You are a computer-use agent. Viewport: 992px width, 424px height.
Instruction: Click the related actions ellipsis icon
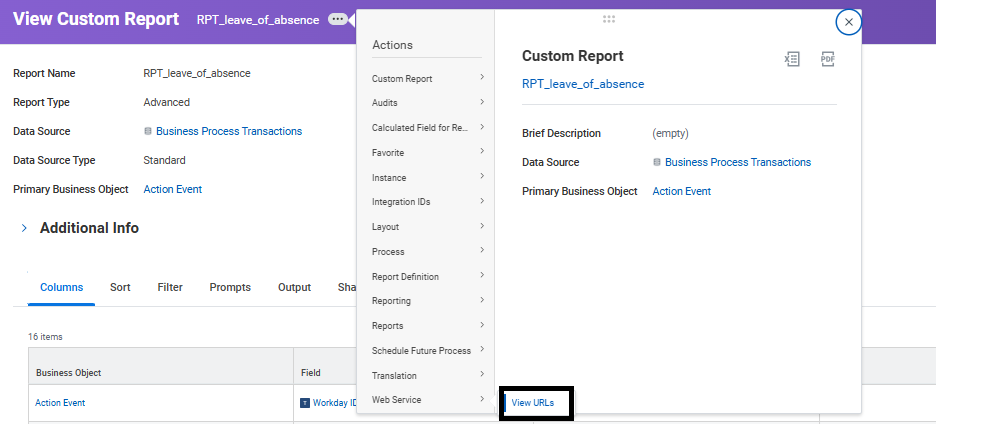[337, 20]
